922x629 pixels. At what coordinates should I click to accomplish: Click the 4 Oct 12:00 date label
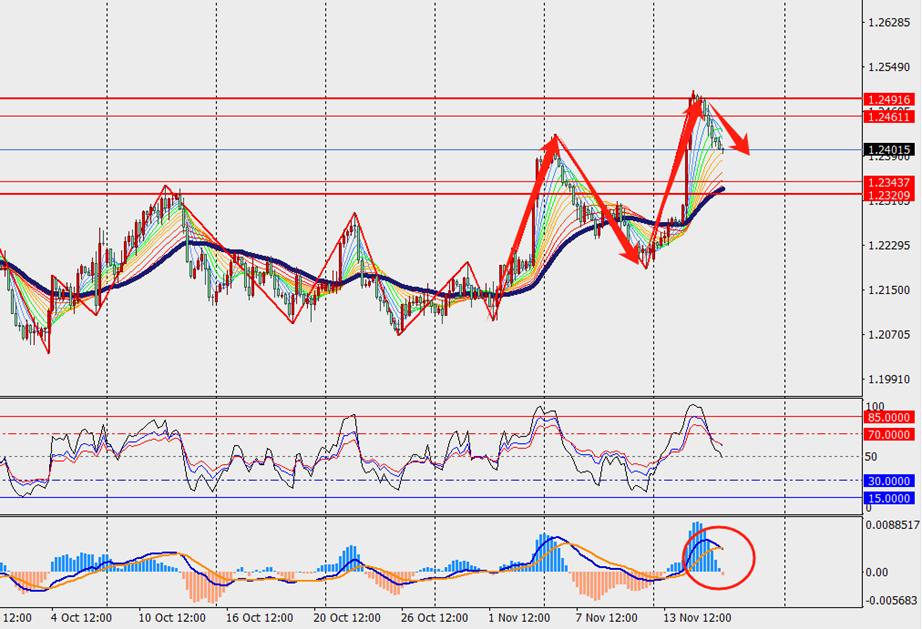pyautogui.click(x=81, y=618)
